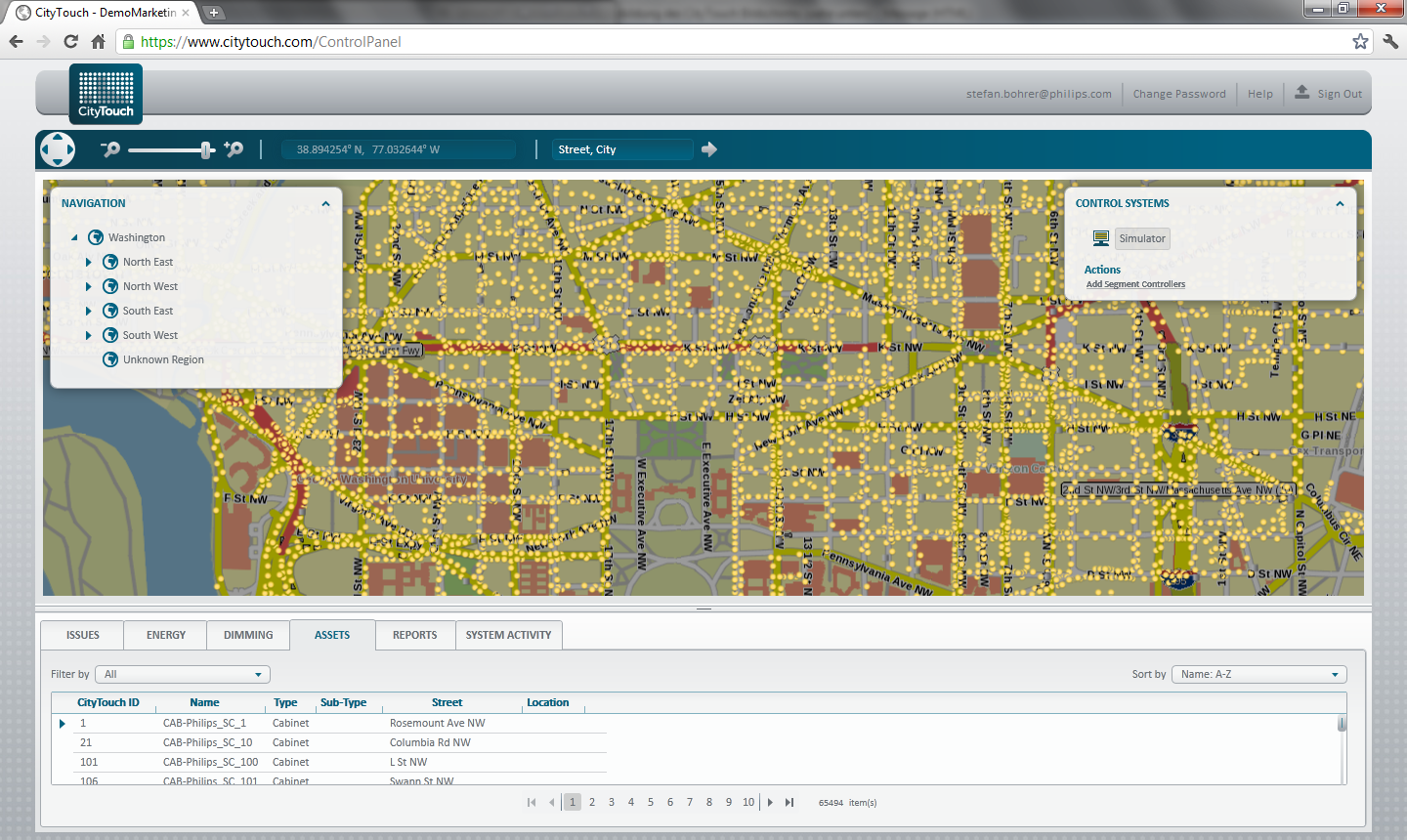
Task: Click the Sign Out icon
Action: (x=1302, y=93)
